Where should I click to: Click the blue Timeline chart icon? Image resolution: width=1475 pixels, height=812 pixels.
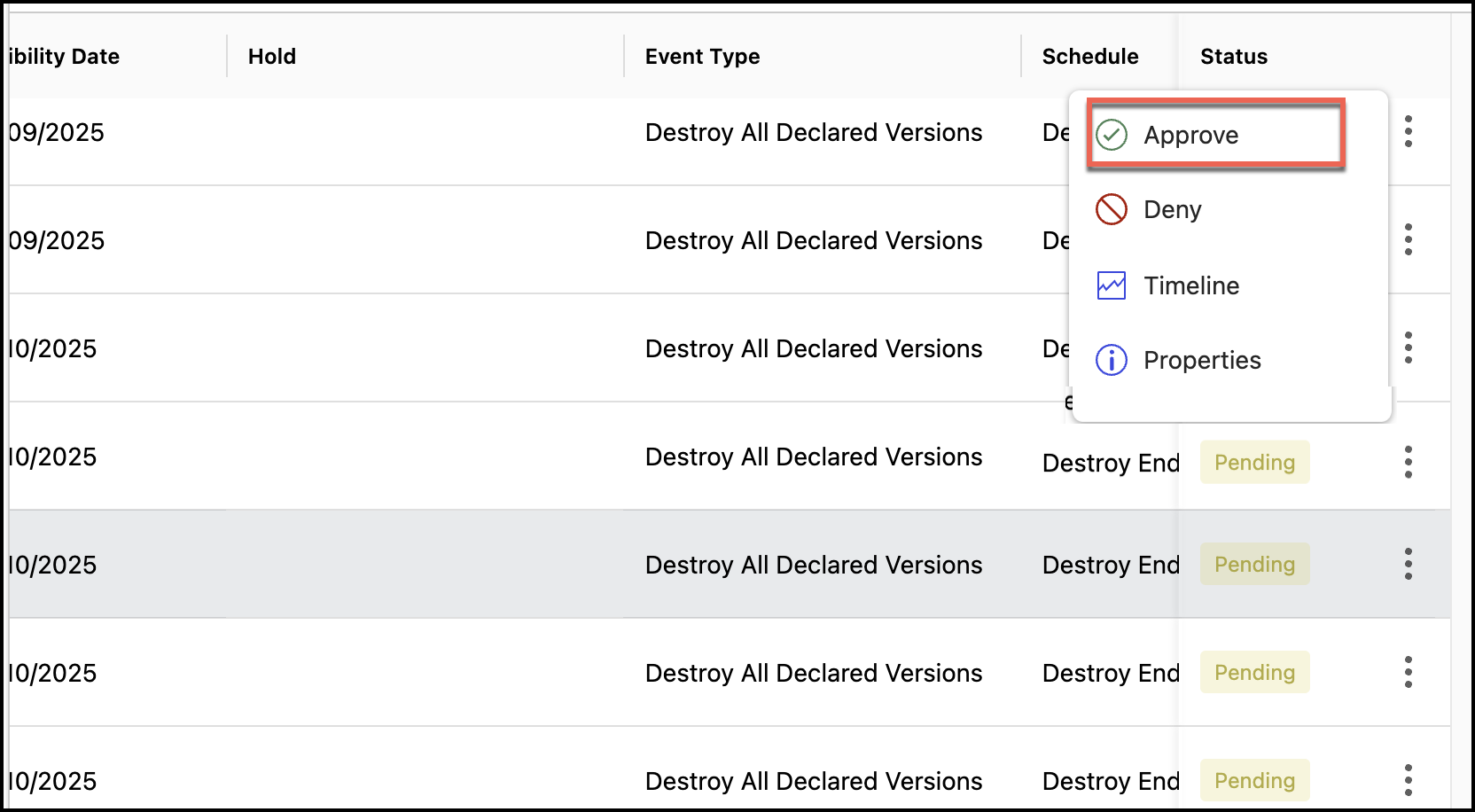pos(1111,285)
